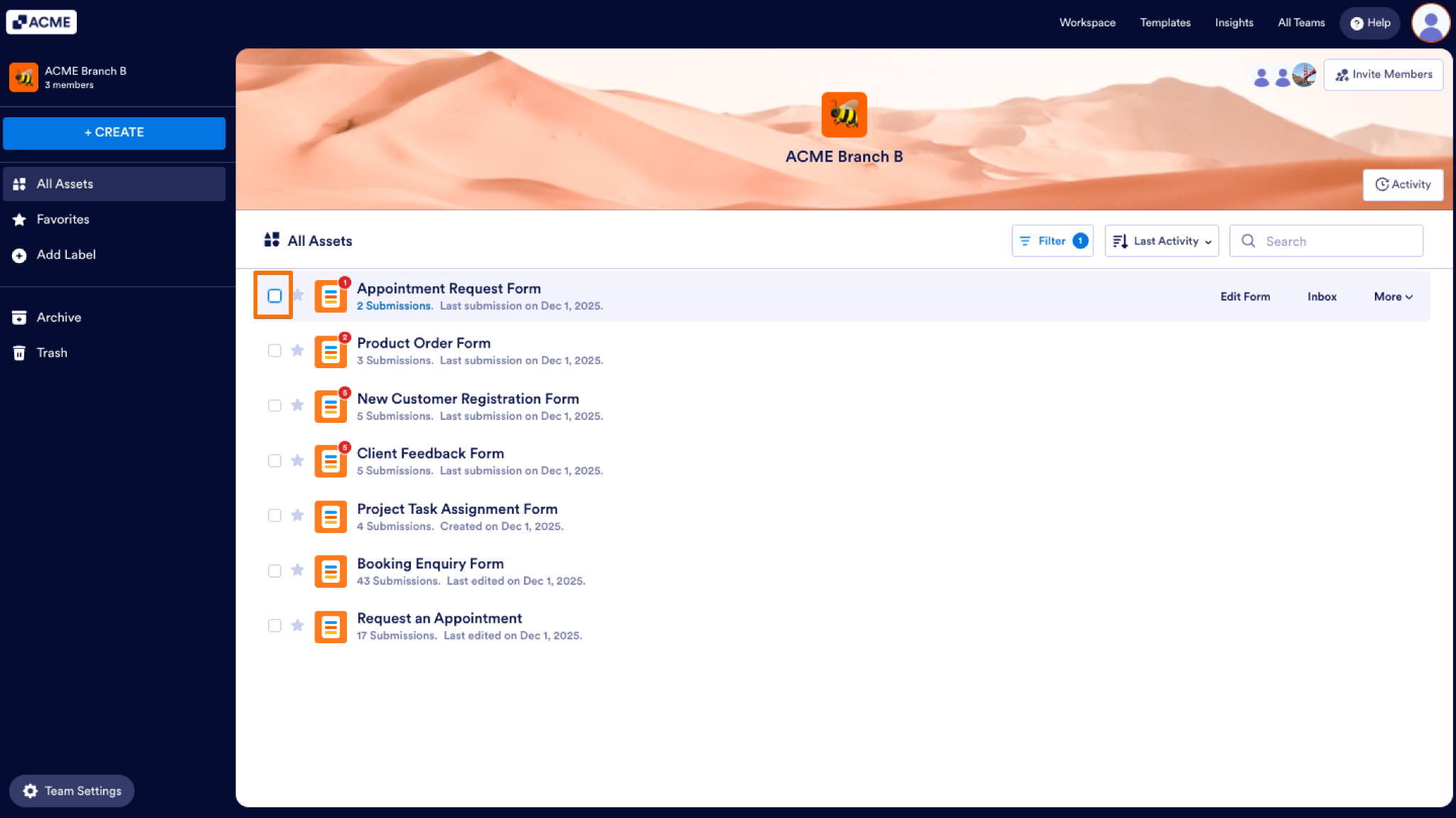Click the Archive box icon in sidebar
This screenshot has height=818, width=1456.
19,318
